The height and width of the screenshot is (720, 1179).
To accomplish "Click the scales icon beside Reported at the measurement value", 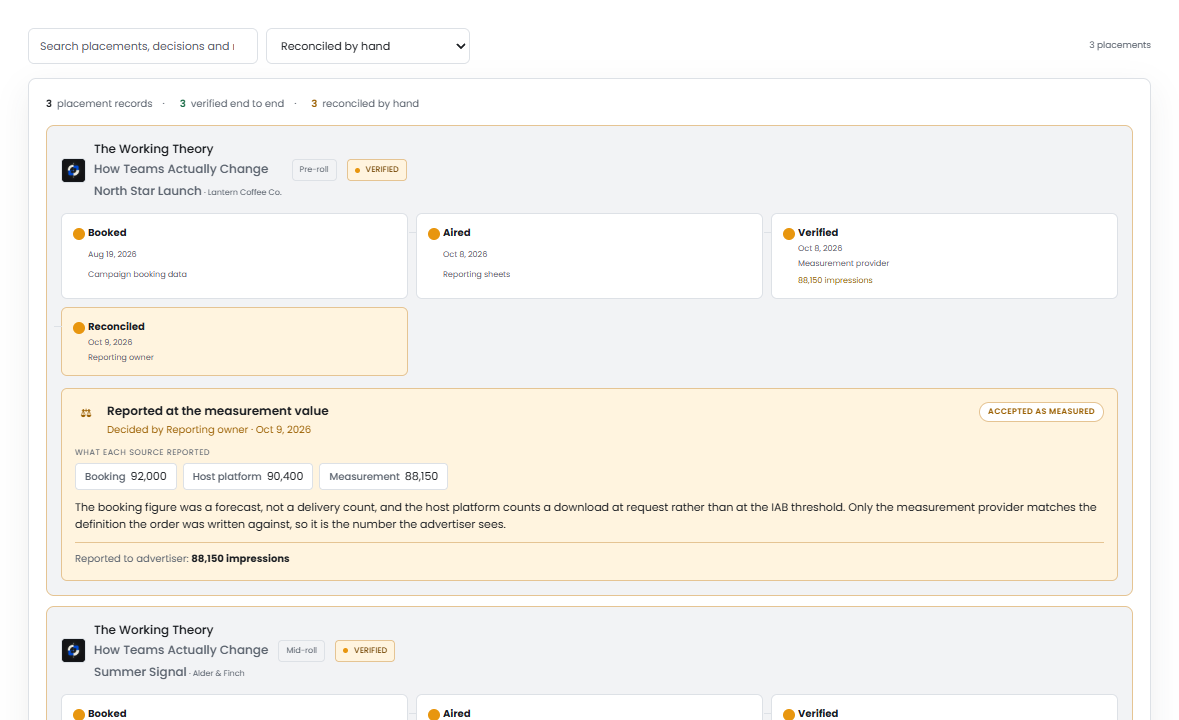I will (86, 413).
